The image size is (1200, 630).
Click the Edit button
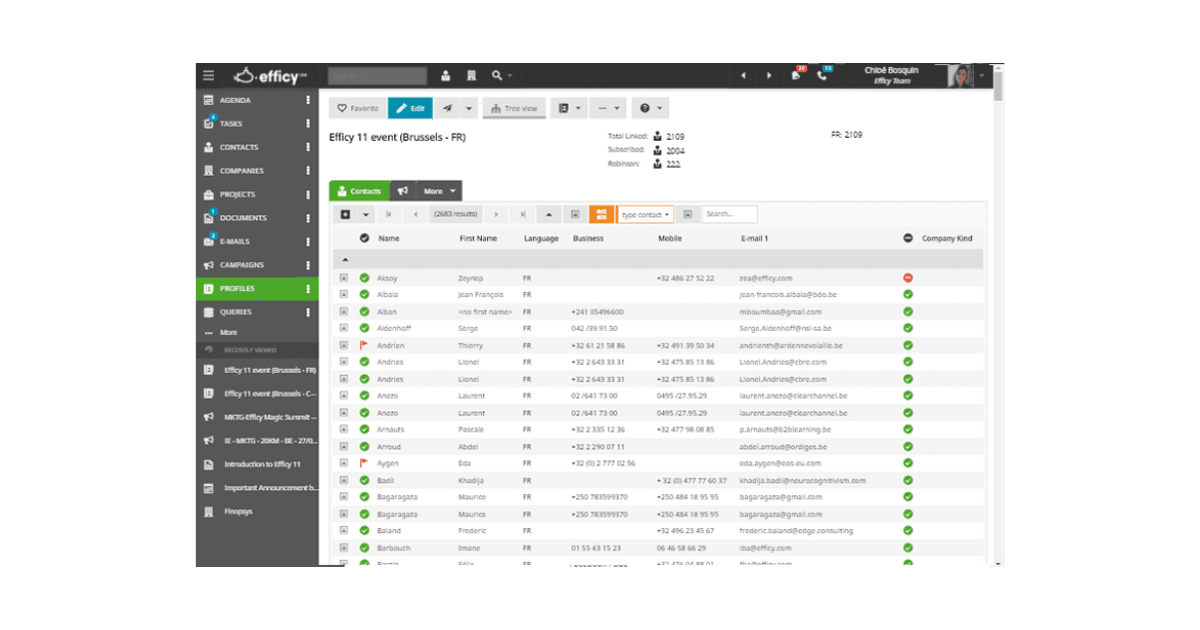tap(411, 108)
